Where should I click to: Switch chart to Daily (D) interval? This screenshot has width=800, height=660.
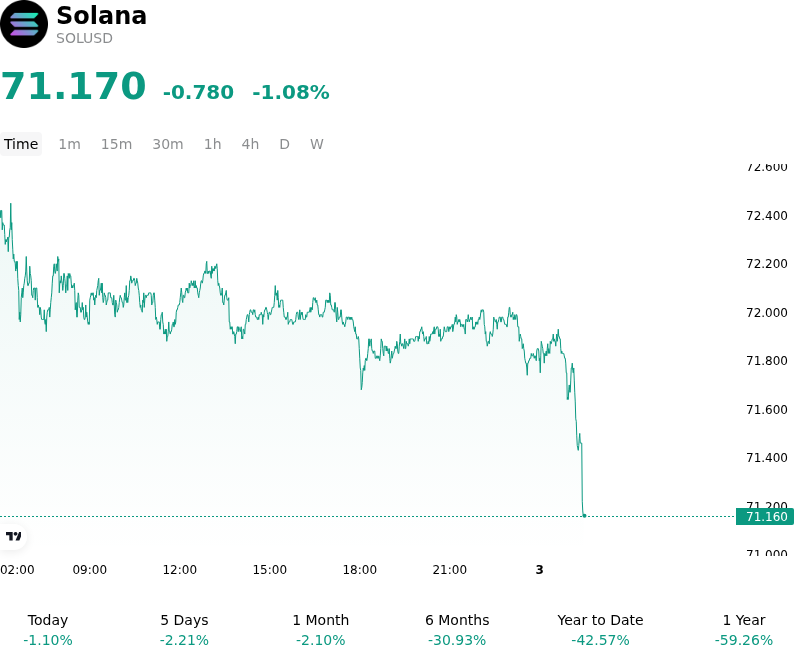pos(284,144)
